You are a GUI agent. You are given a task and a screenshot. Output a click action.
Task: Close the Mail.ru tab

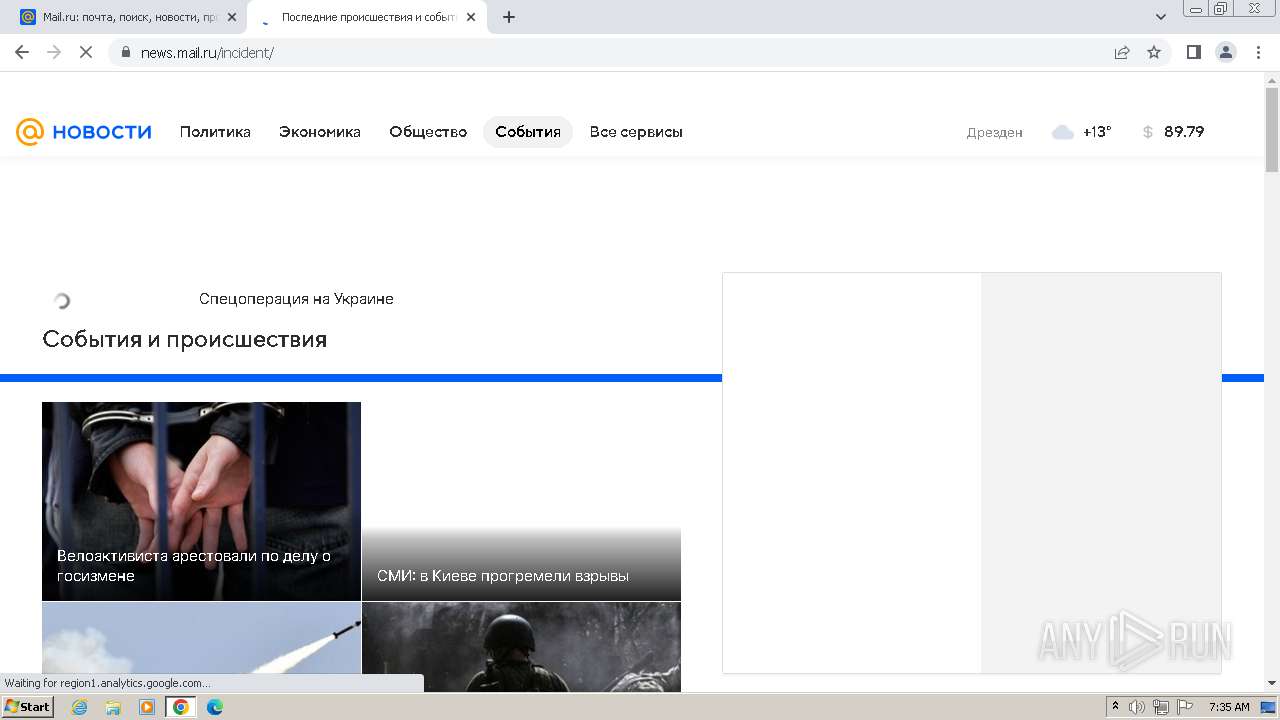[x=232, y=17]
